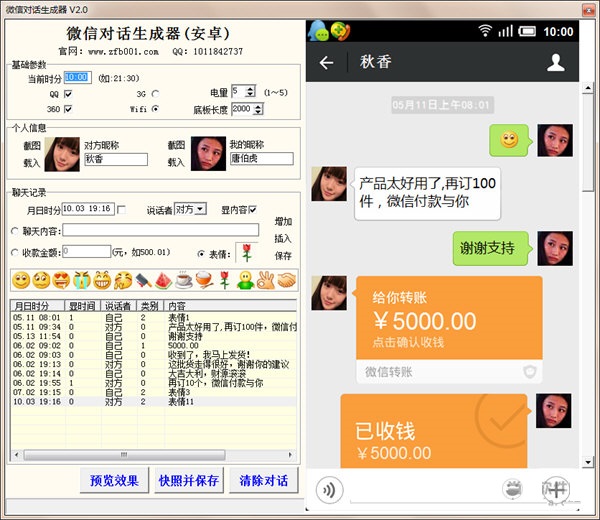This screenshot has height=520, width=600.
Task: Toggle the 显内容 checkbox
Action: pos(253,210)
